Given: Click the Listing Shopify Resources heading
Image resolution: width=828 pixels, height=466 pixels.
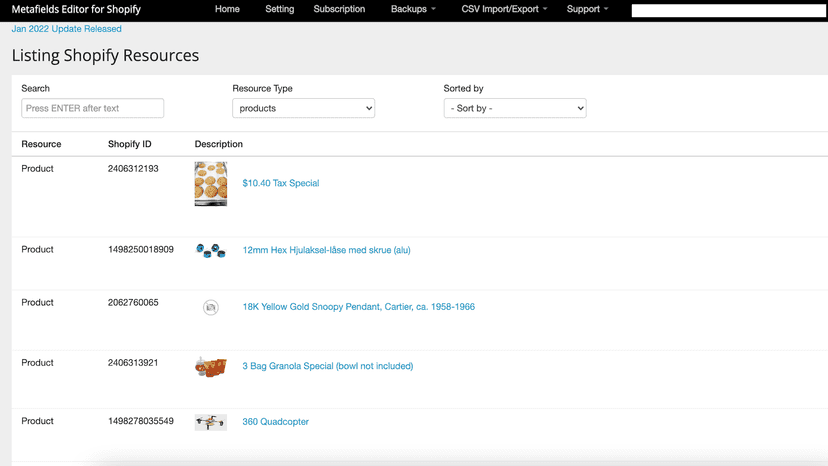Looking at the screenshot, I should (x=105, y=55).
